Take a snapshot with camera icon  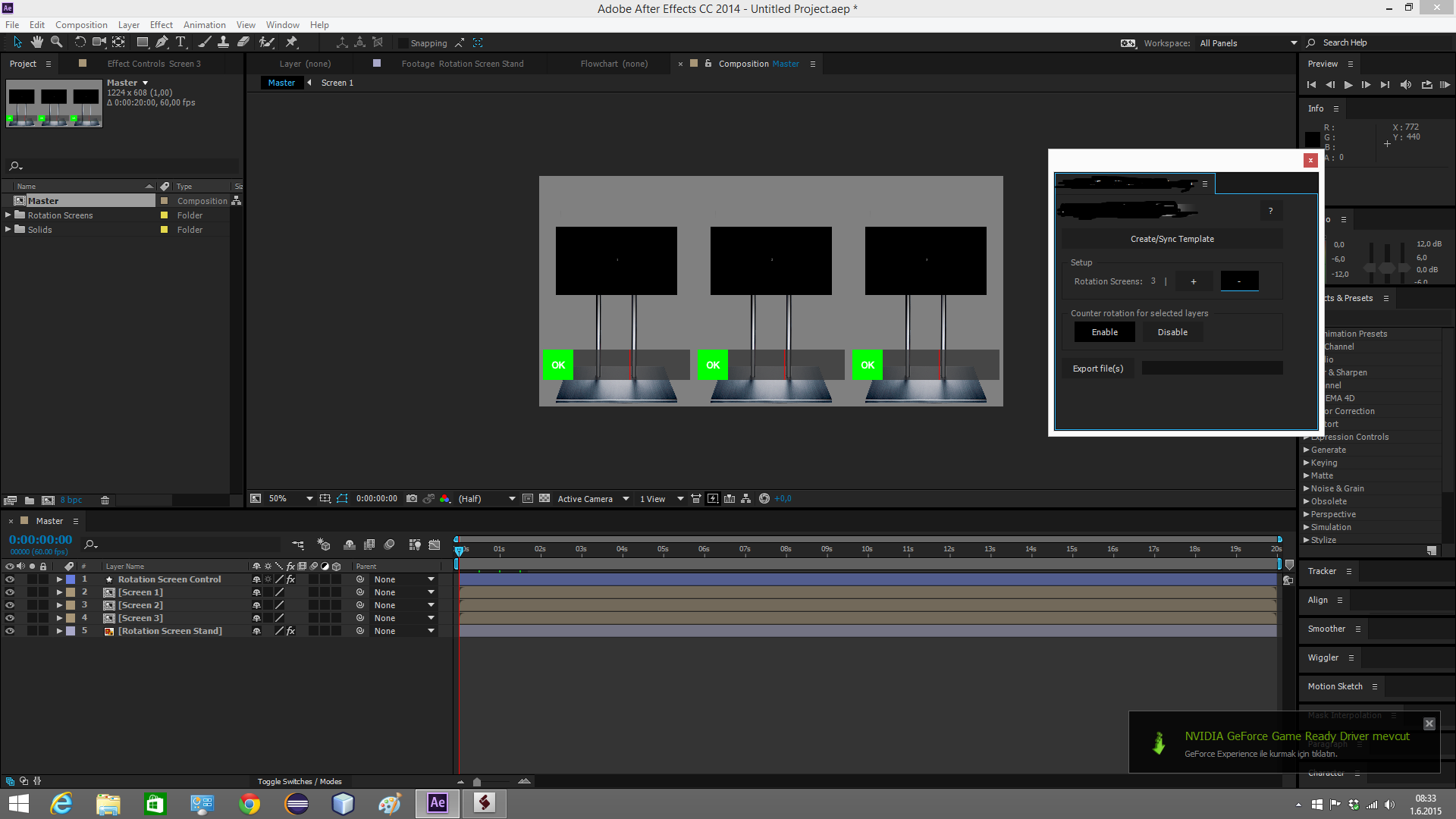412,499
